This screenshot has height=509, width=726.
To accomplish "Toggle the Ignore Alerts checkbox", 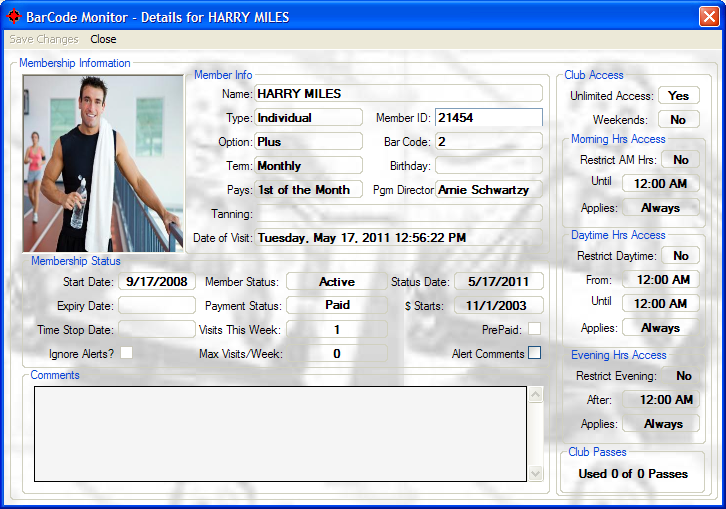I will (x=126, y=353).
